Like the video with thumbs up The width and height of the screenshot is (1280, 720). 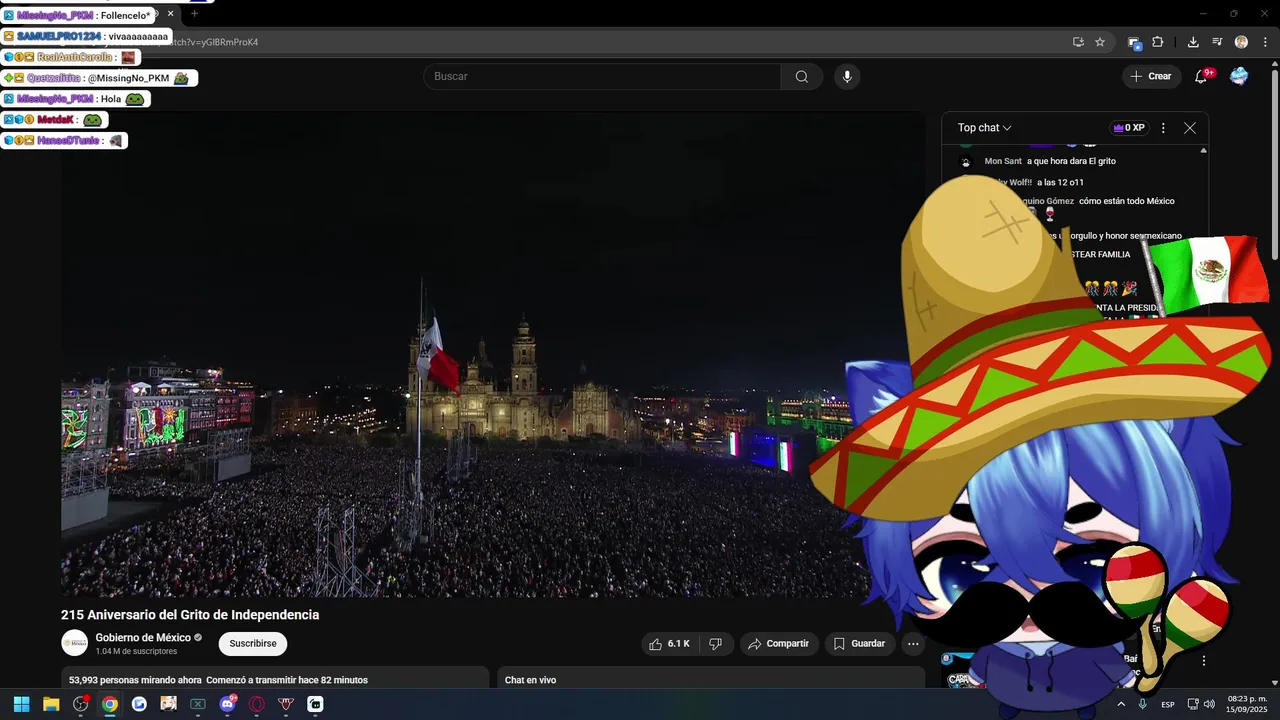[x=670, y=644]
